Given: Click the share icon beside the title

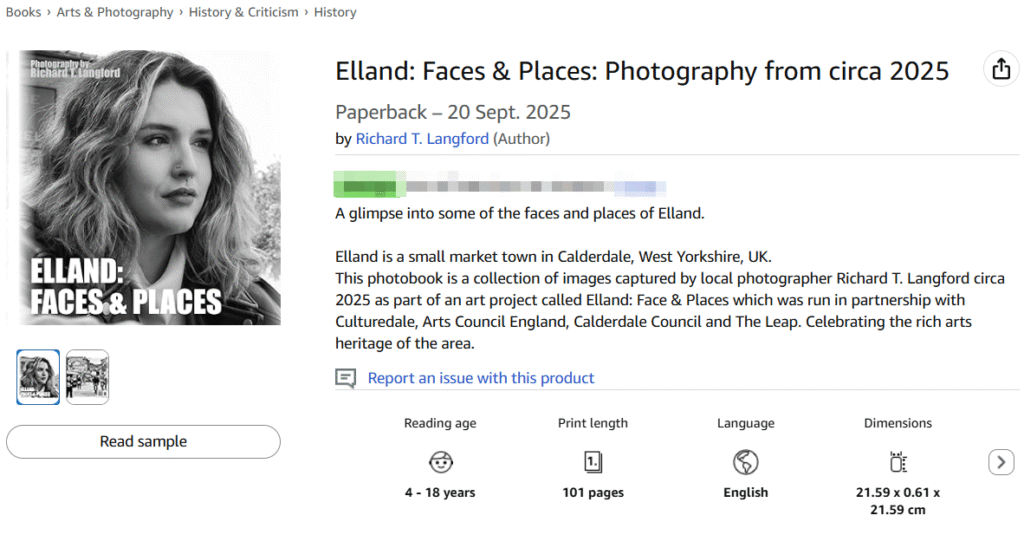Looking at the screenshot, I should point(1000,69).
